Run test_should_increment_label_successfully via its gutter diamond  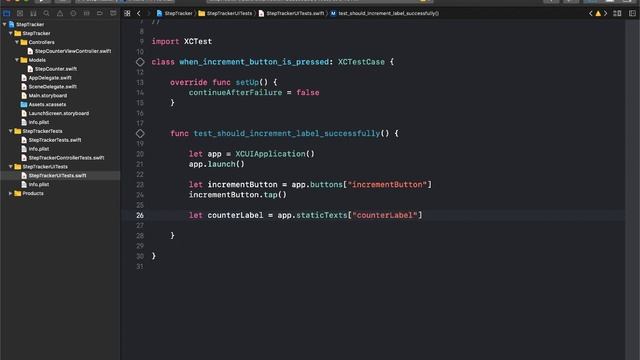140,133
